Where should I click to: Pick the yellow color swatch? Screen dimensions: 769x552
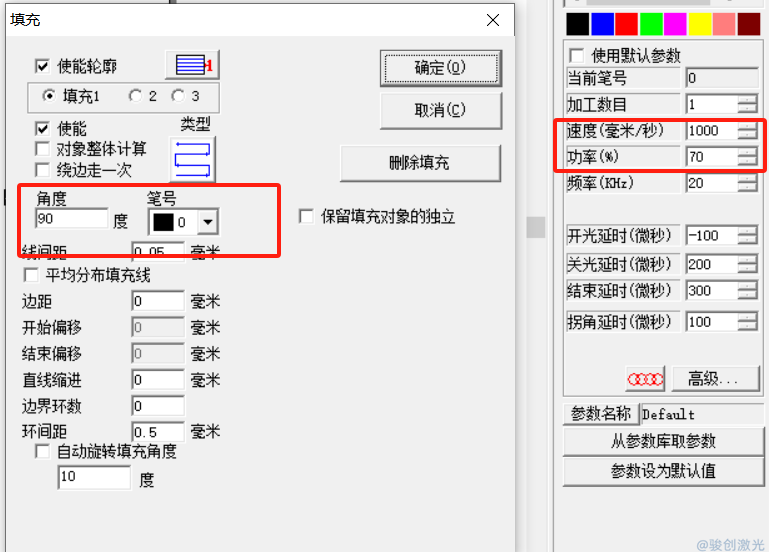pyautogui.click(x=700, y=24)
